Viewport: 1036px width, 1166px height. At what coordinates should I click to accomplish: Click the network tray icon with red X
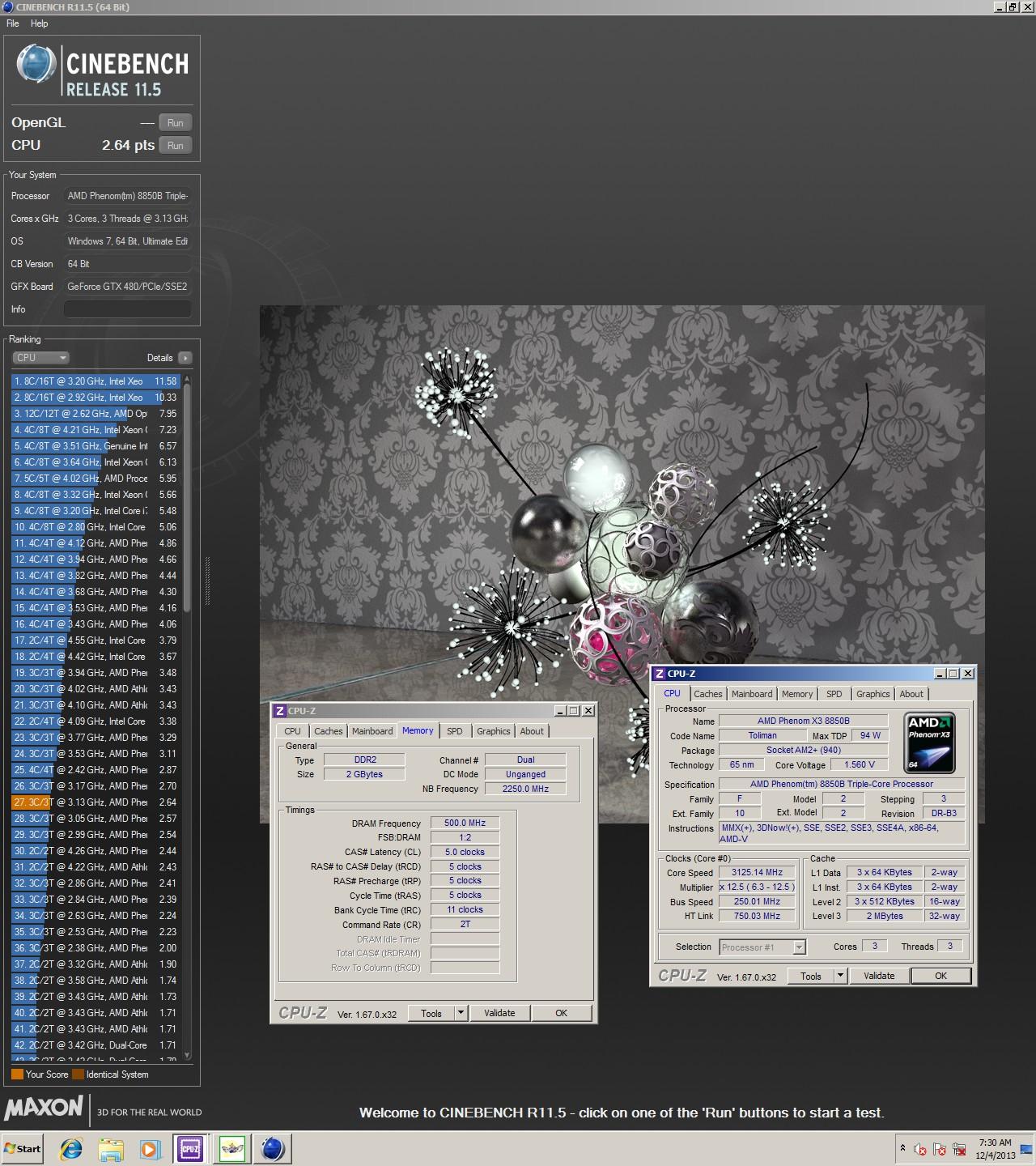coord(960,1149)
